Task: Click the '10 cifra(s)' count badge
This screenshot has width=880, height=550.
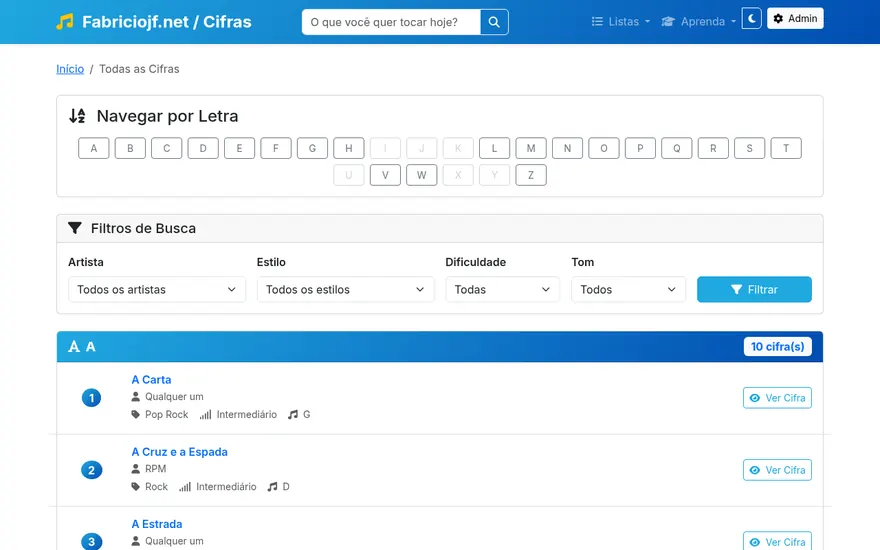Action: tap(778, 347)
